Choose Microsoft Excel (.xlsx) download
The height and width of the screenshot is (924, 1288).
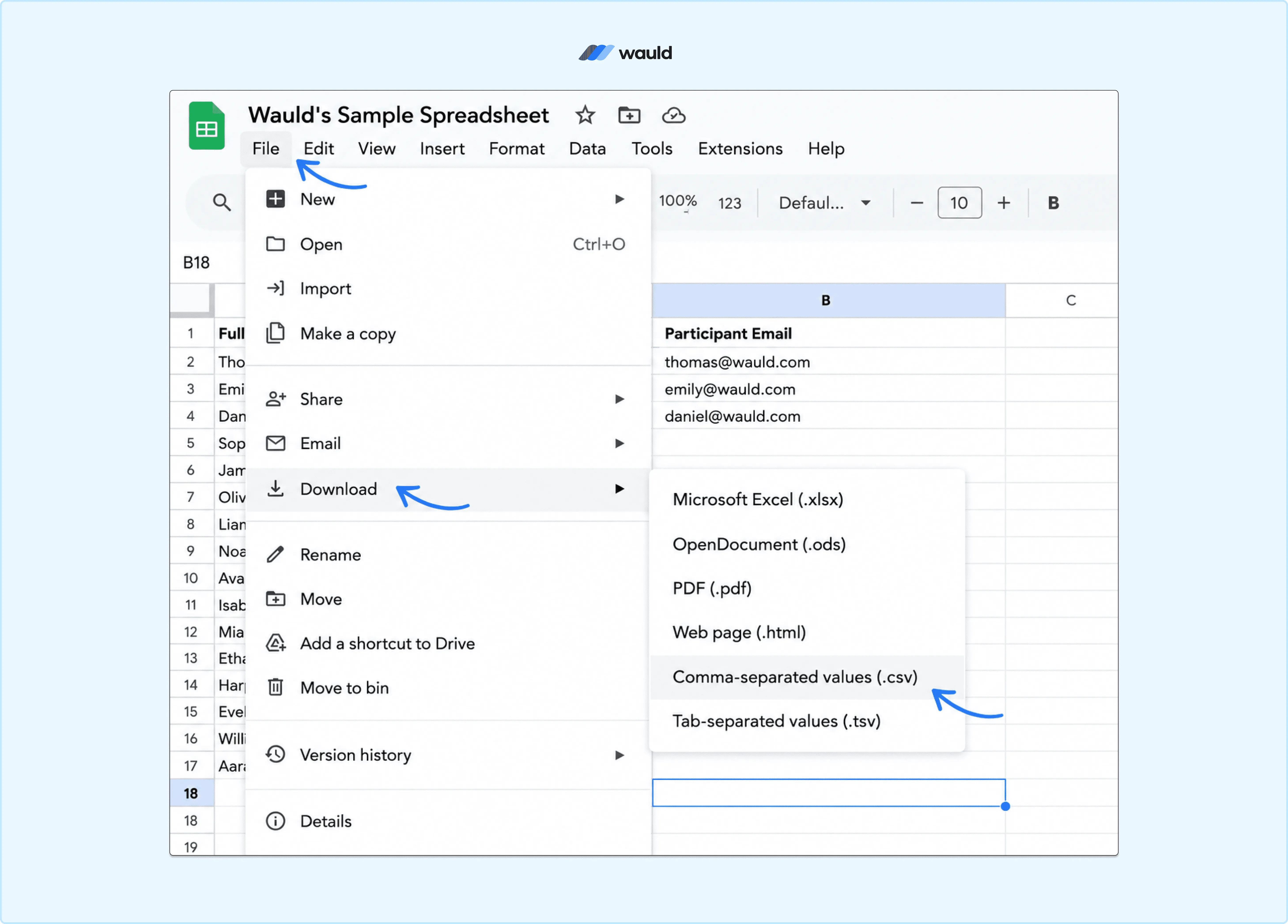click(x=807, y=499)
